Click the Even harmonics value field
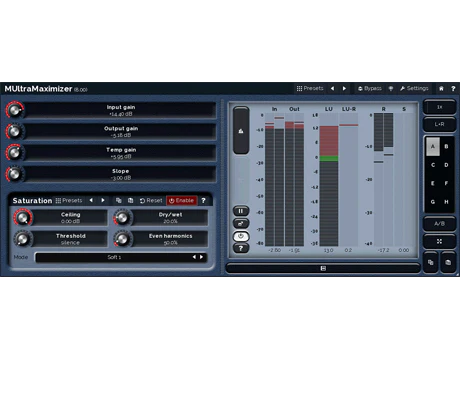The width and height of the screenshot is (460, 416). coord(170,239)
